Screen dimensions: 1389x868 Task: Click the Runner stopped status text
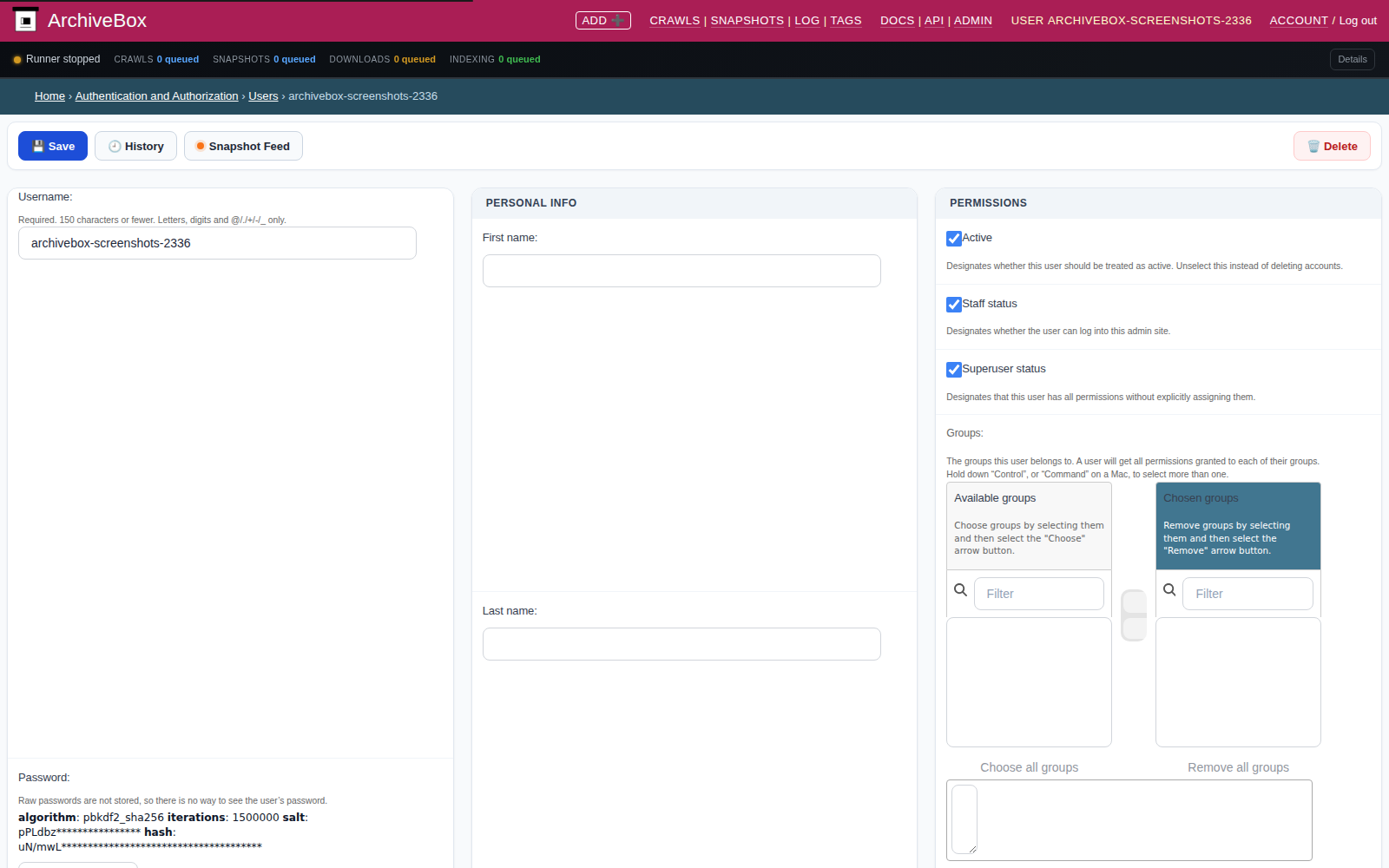point(63,59)
